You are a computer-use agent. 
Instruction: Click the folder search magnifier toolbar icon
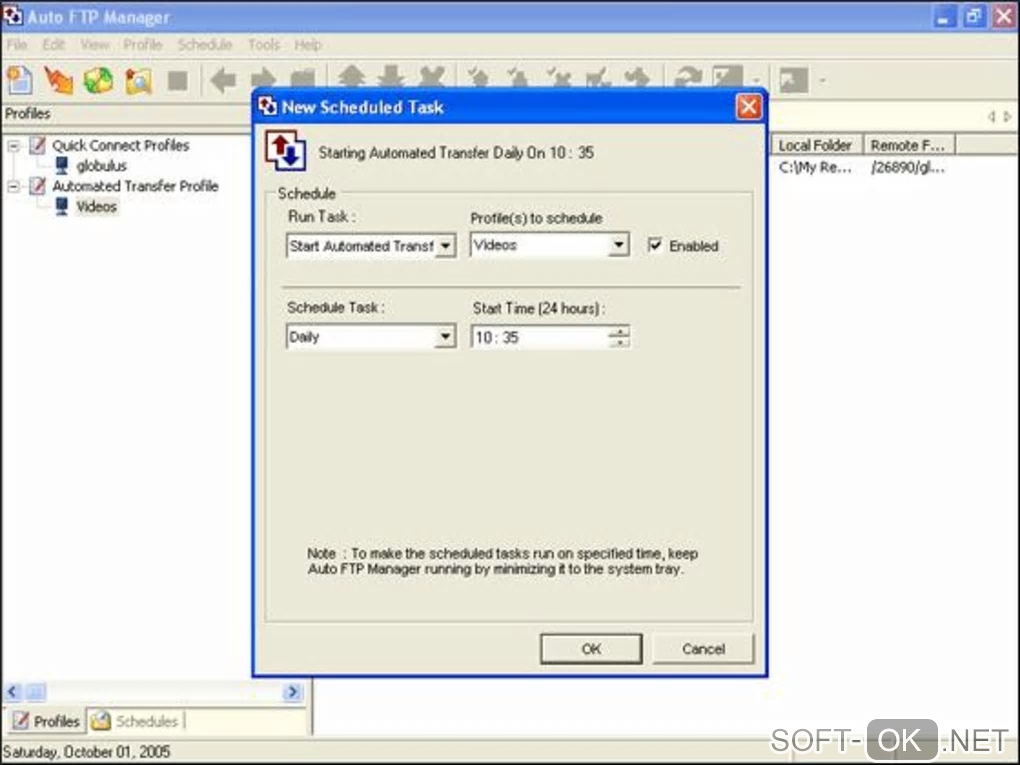(x=139, y=81)
